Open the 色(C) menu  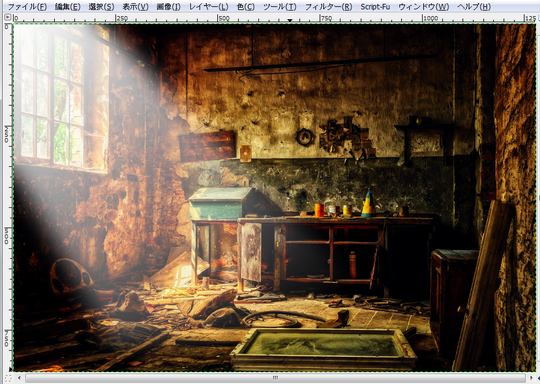[x=246, y=7]
